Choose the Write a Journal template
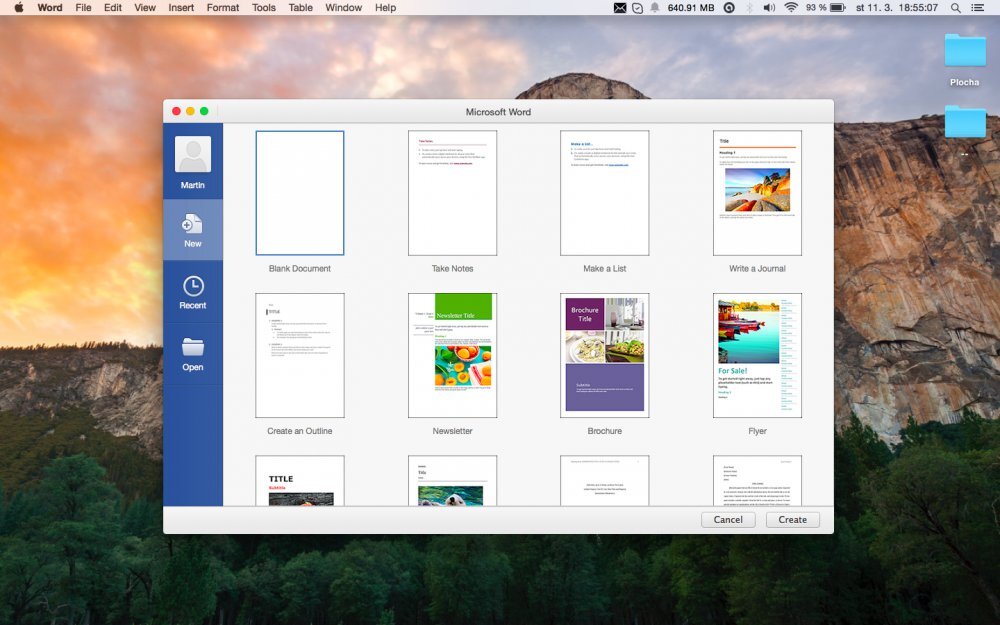Screen dimensions: 1000x625 (x=757, y=193)
